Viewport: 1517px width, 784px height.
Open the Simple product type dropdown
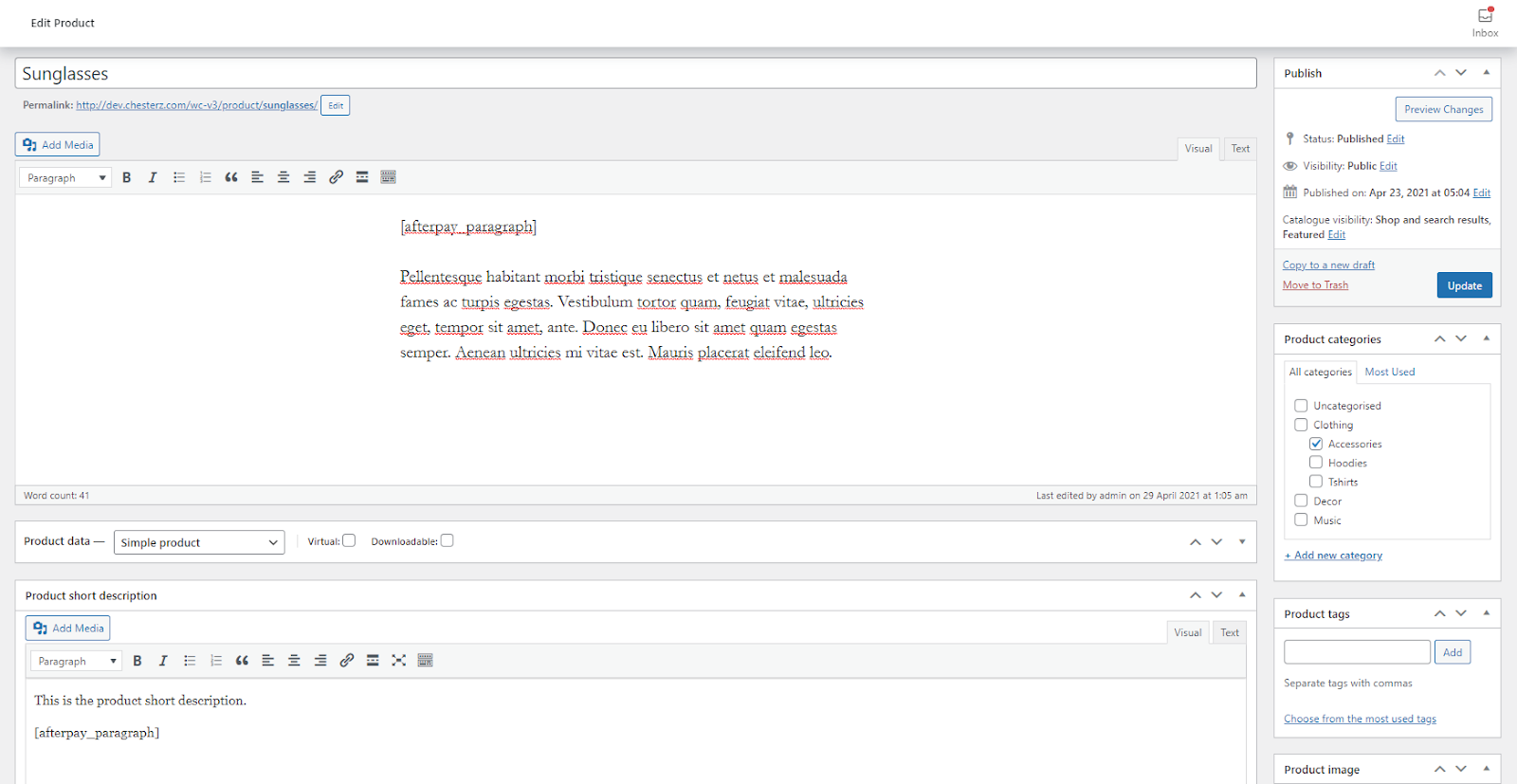coord(199,542)
